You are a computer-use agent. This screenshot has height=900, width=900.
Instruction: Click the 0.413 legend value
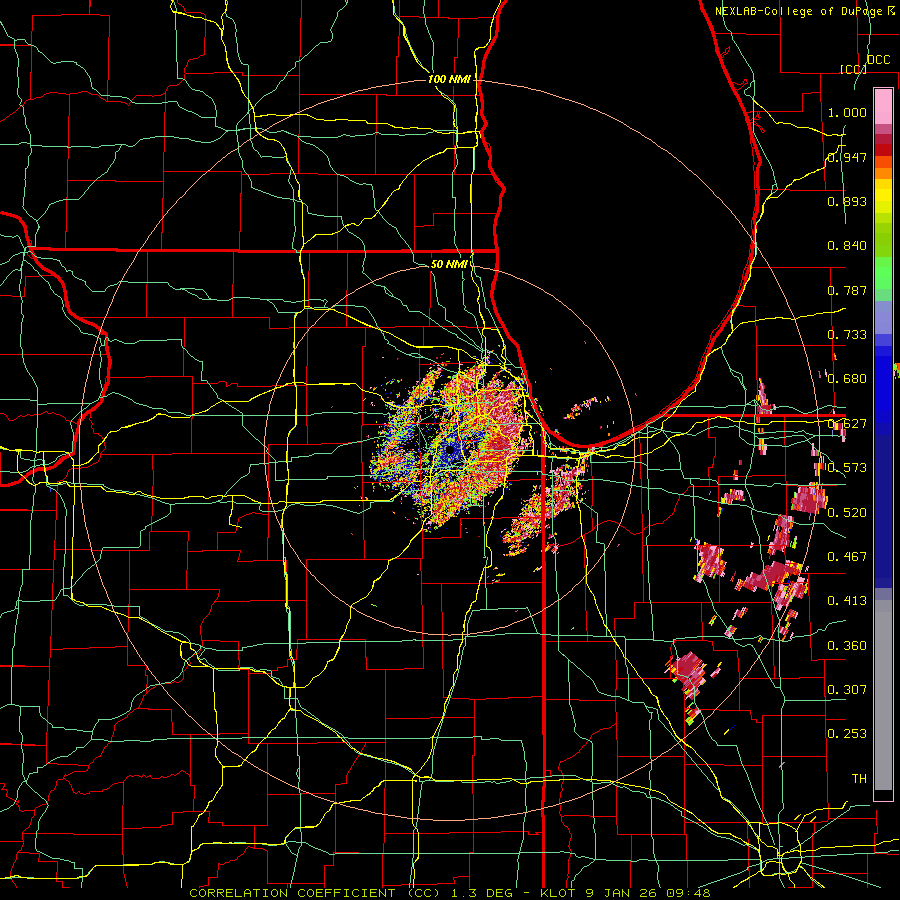click(x=847, y=601)
